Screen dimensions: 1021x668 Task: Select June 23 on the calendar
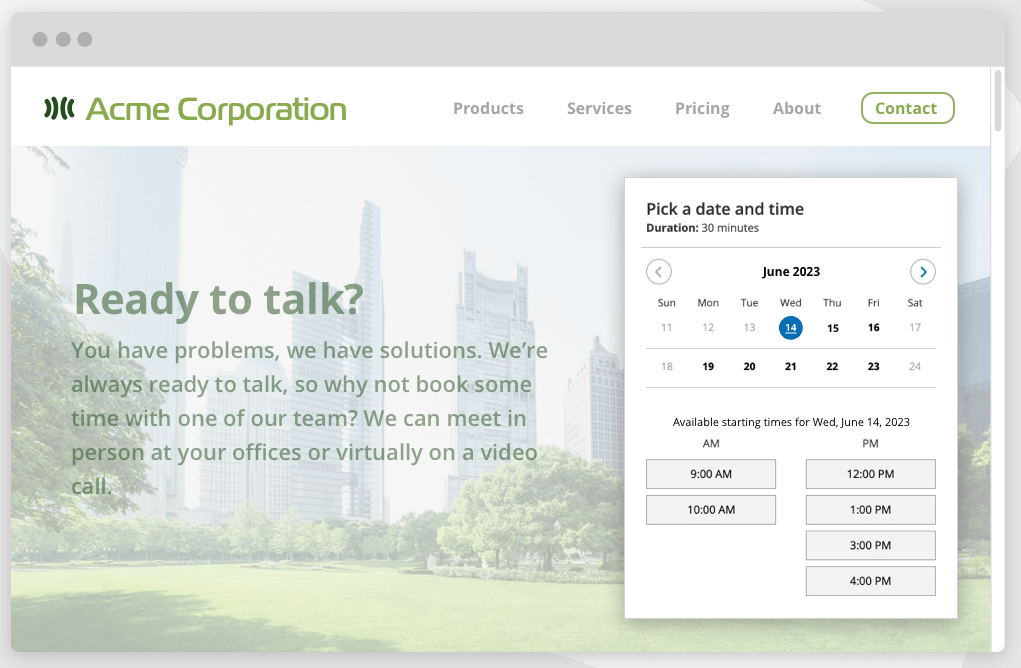pos(874,367)
